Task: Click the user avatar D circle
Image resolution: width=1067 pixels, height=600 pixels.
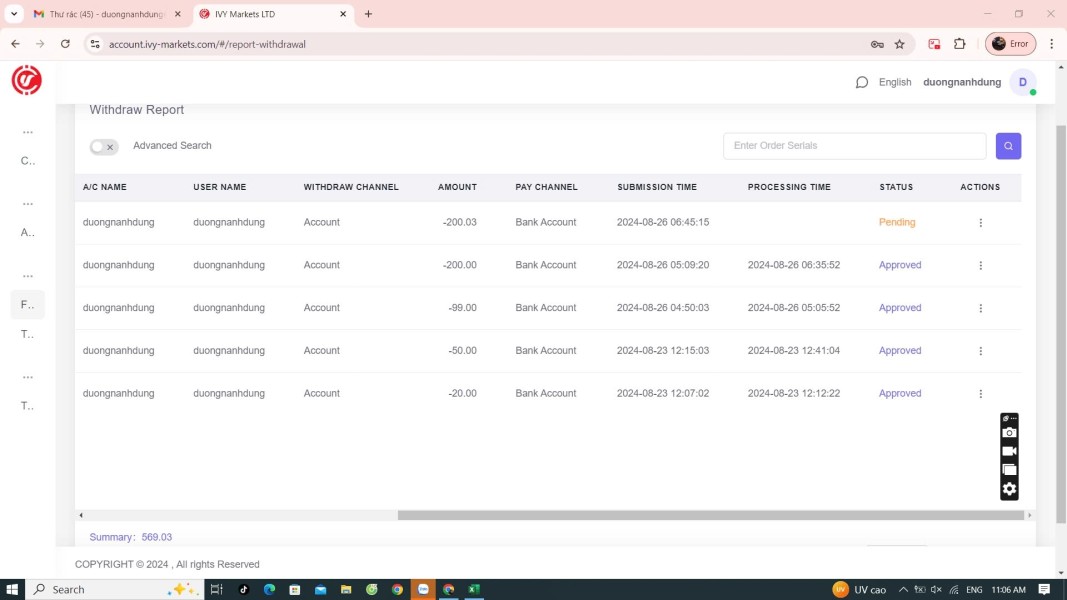Action: (x=1022, y=82)
